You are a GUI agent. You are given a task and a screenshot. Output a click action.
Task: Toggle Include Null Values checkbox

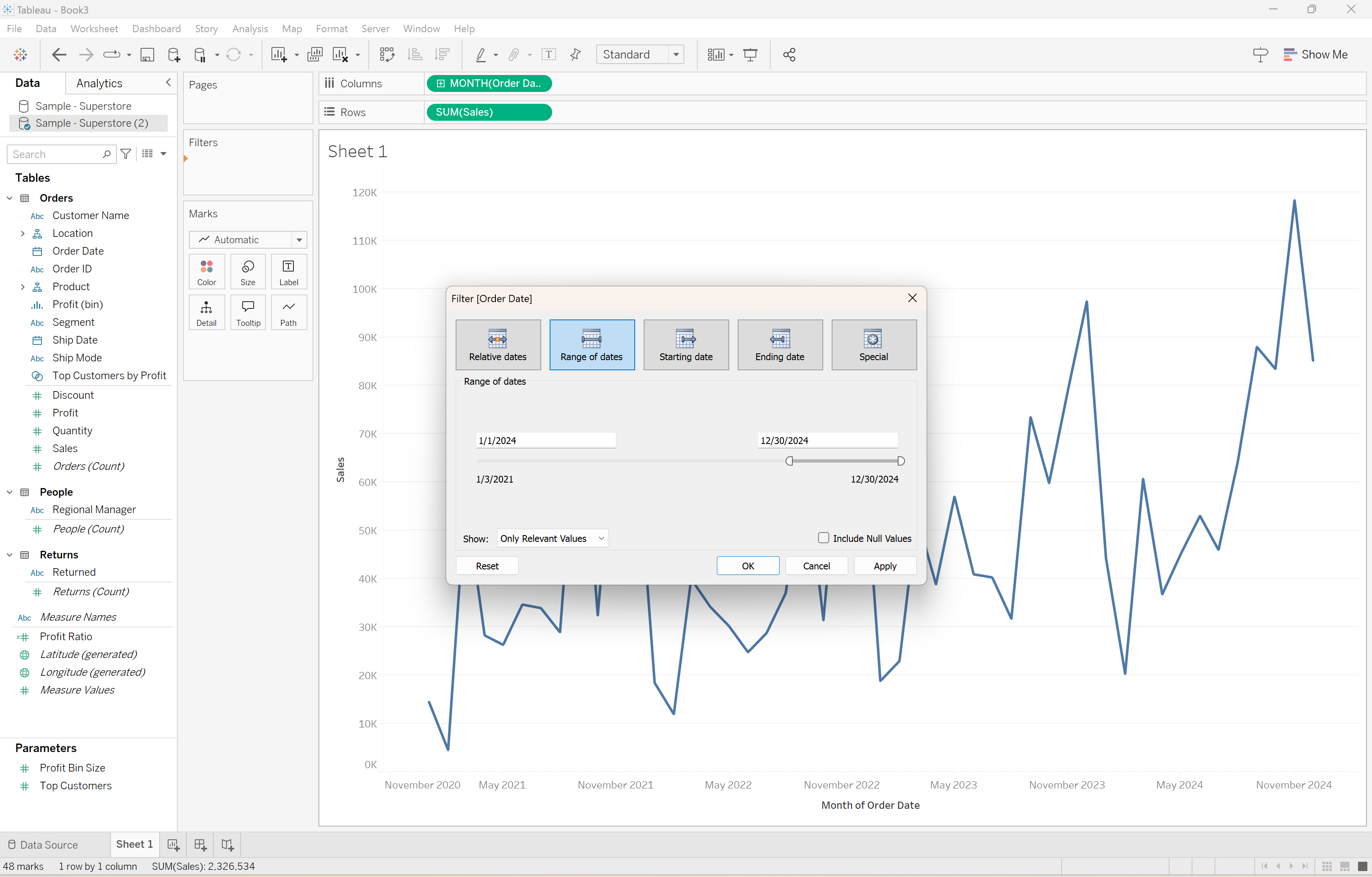tap(823, 538)
